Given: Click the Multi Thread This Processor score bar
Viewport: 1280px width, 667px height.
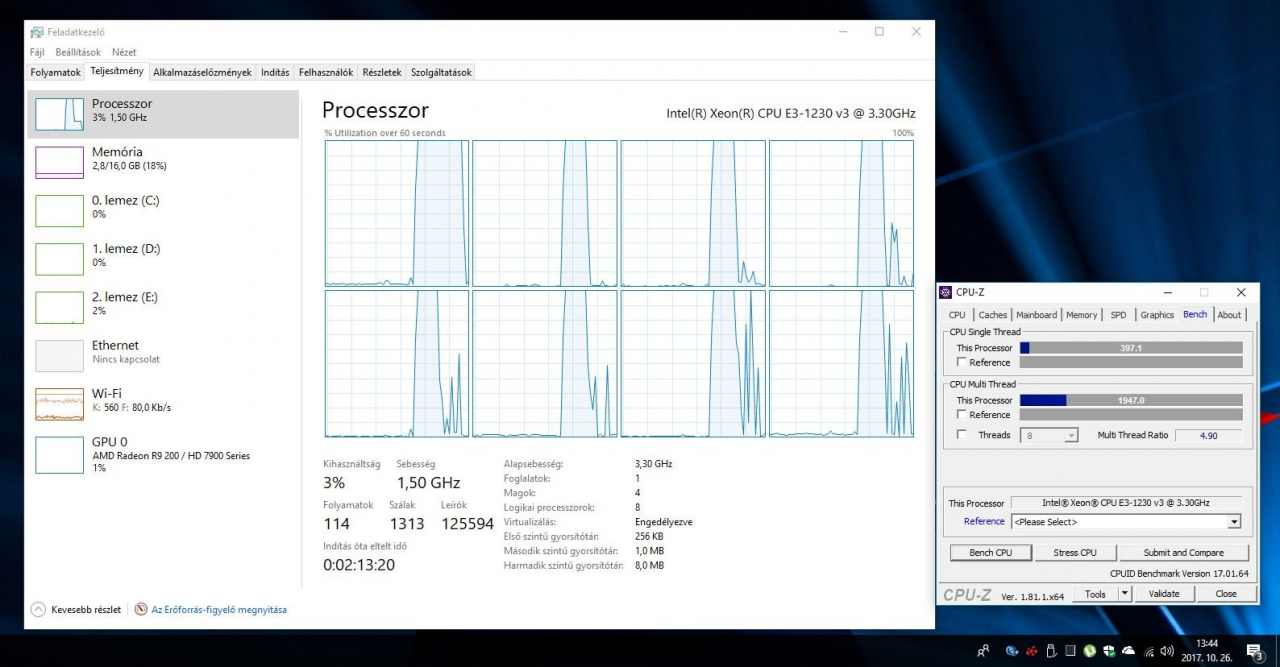Looking at the screenshot, I should pos(1131,400).
